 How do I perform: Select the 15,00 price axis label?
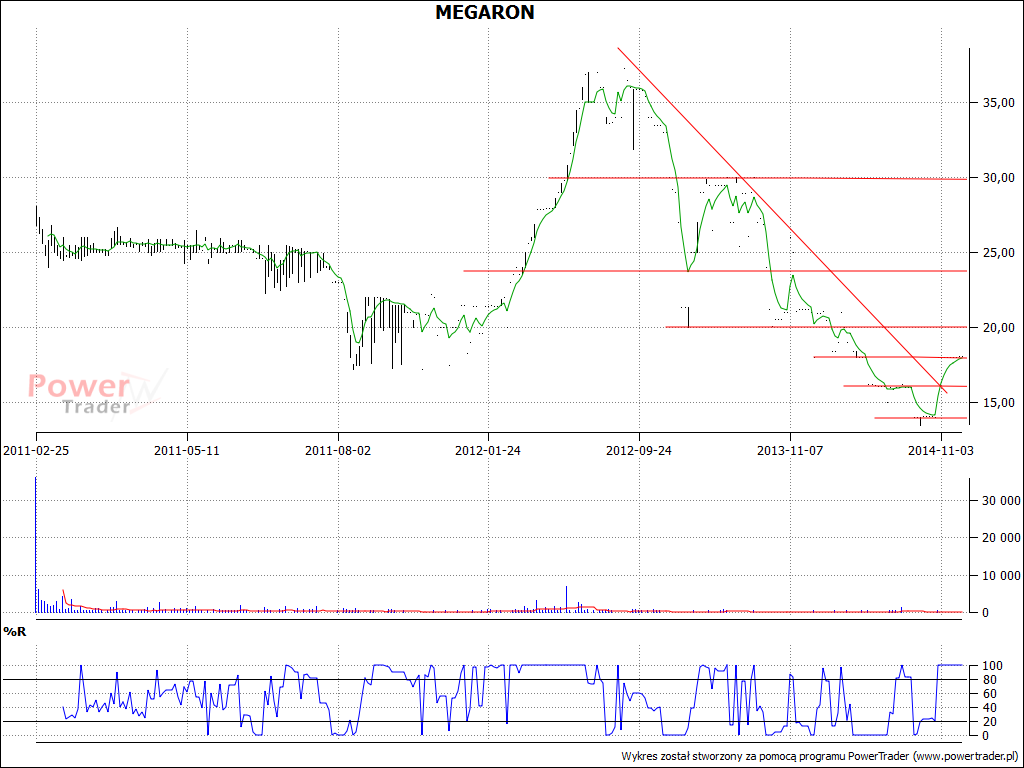[997, 403]
